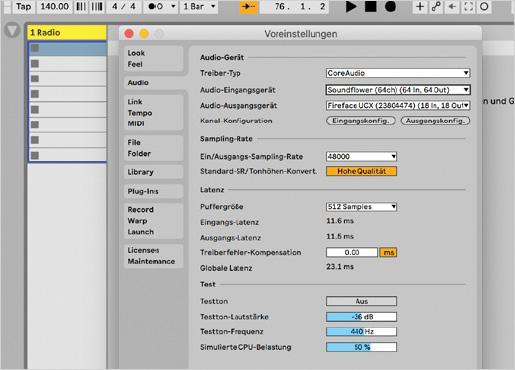Image resolution: width=515 pixels, height=370 pixels.
Task: Open the Plug-Ins preferences tab
Action: point(154,191)
